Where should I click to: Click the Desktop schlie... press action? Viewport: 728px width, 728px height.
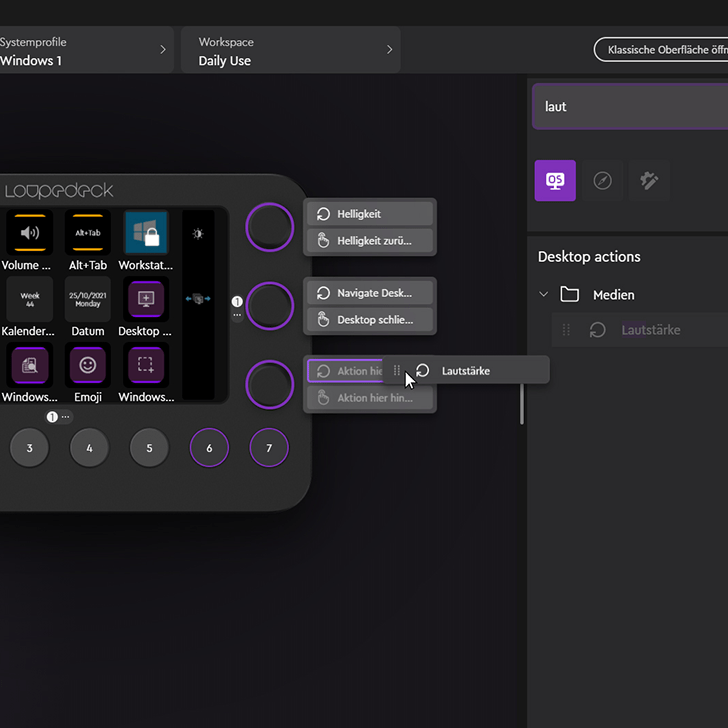point(370,319)
